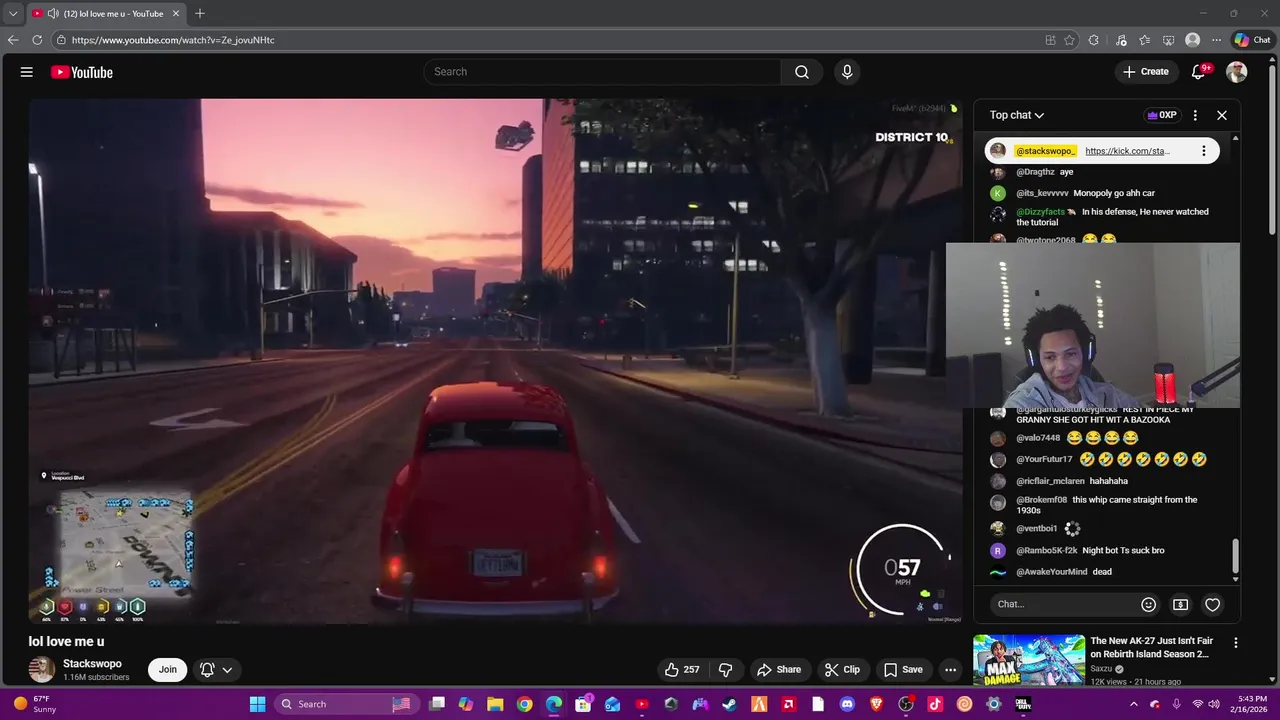This screenshot has height=720, width=1280.
Task: Open the weather widget showing 67°F
Action: tap(35, 704)
